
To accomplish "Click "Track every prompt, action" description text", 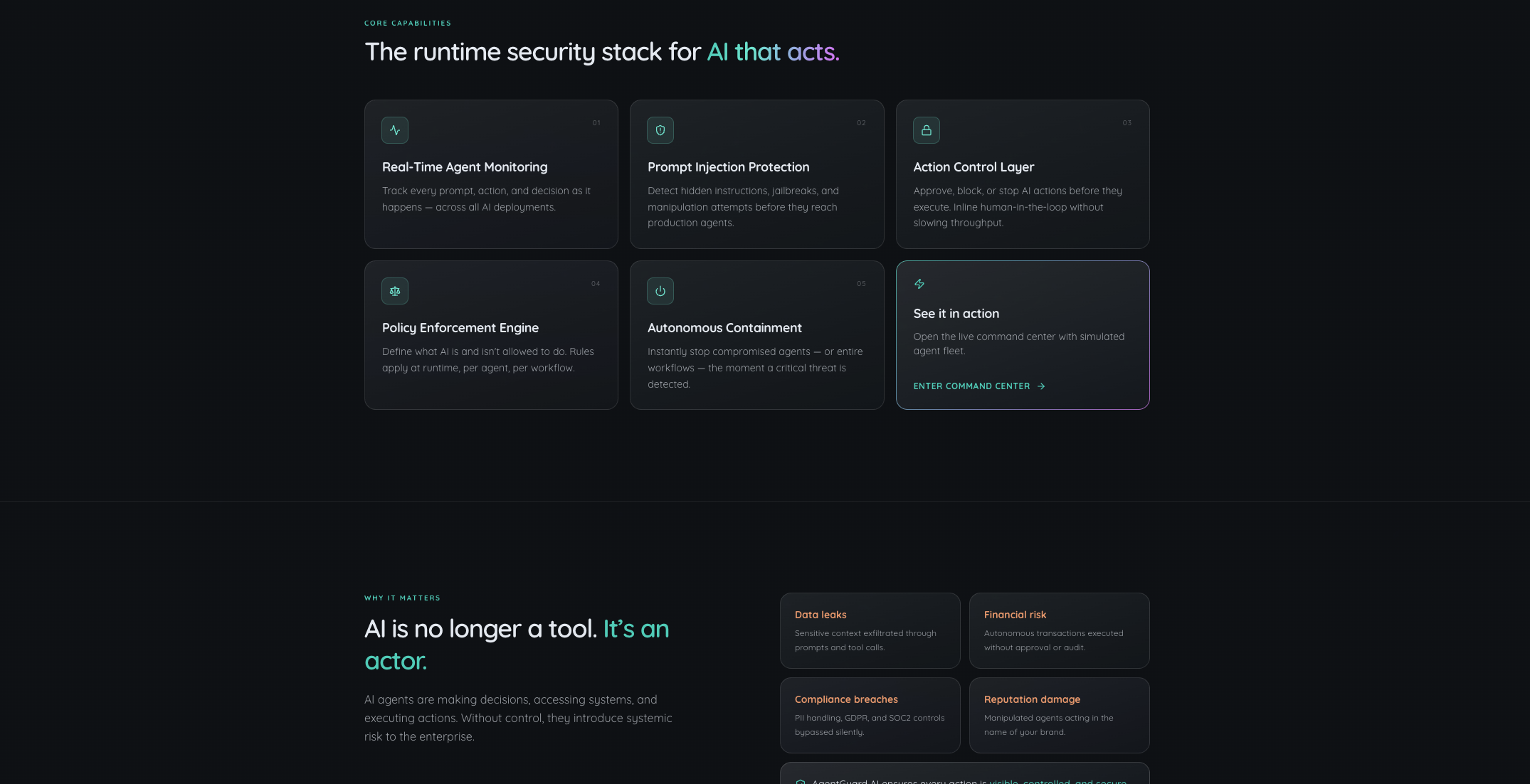I will (487, 199).
